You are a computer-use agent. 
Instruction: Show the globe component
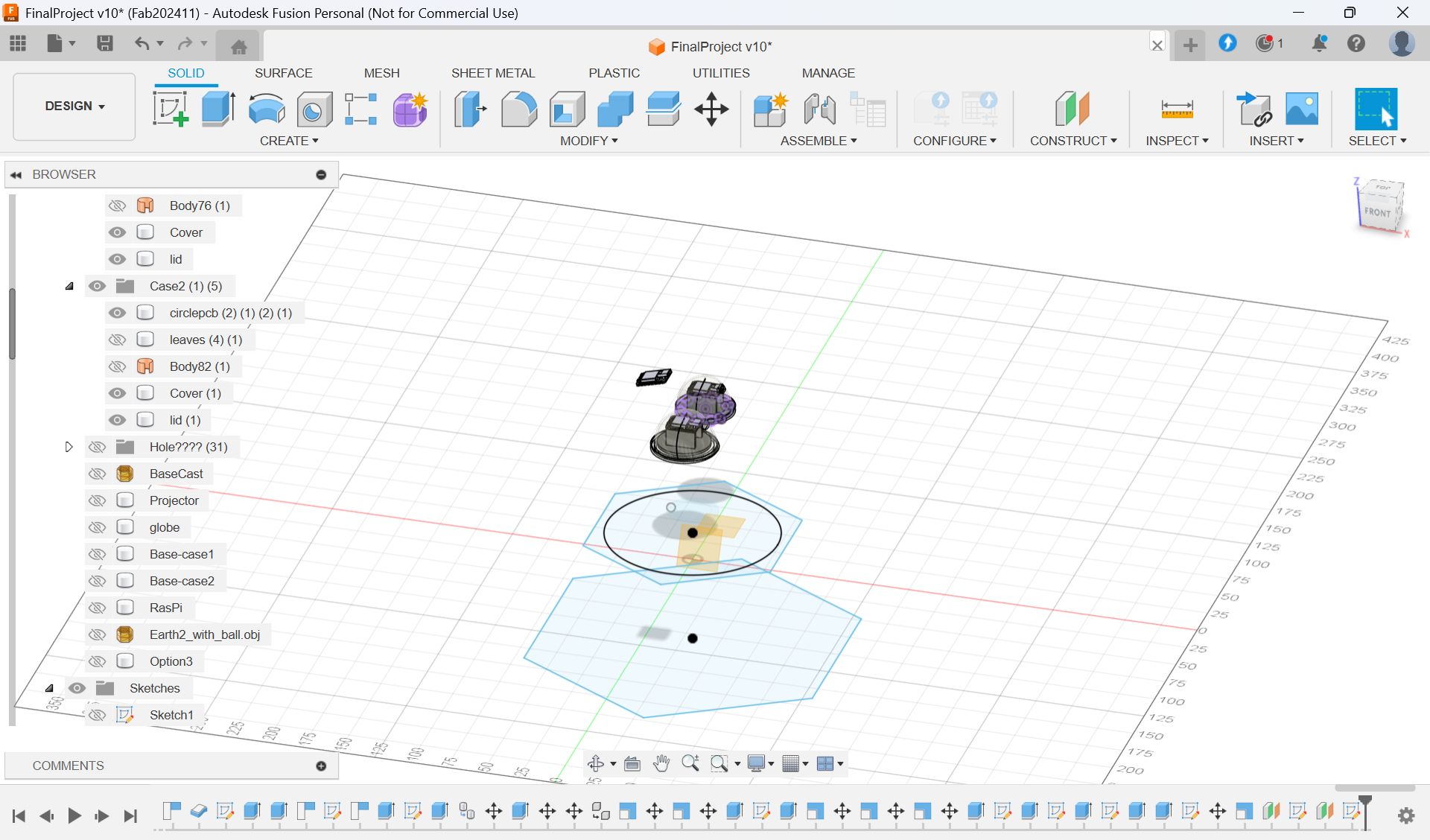(x=97, y=527)
